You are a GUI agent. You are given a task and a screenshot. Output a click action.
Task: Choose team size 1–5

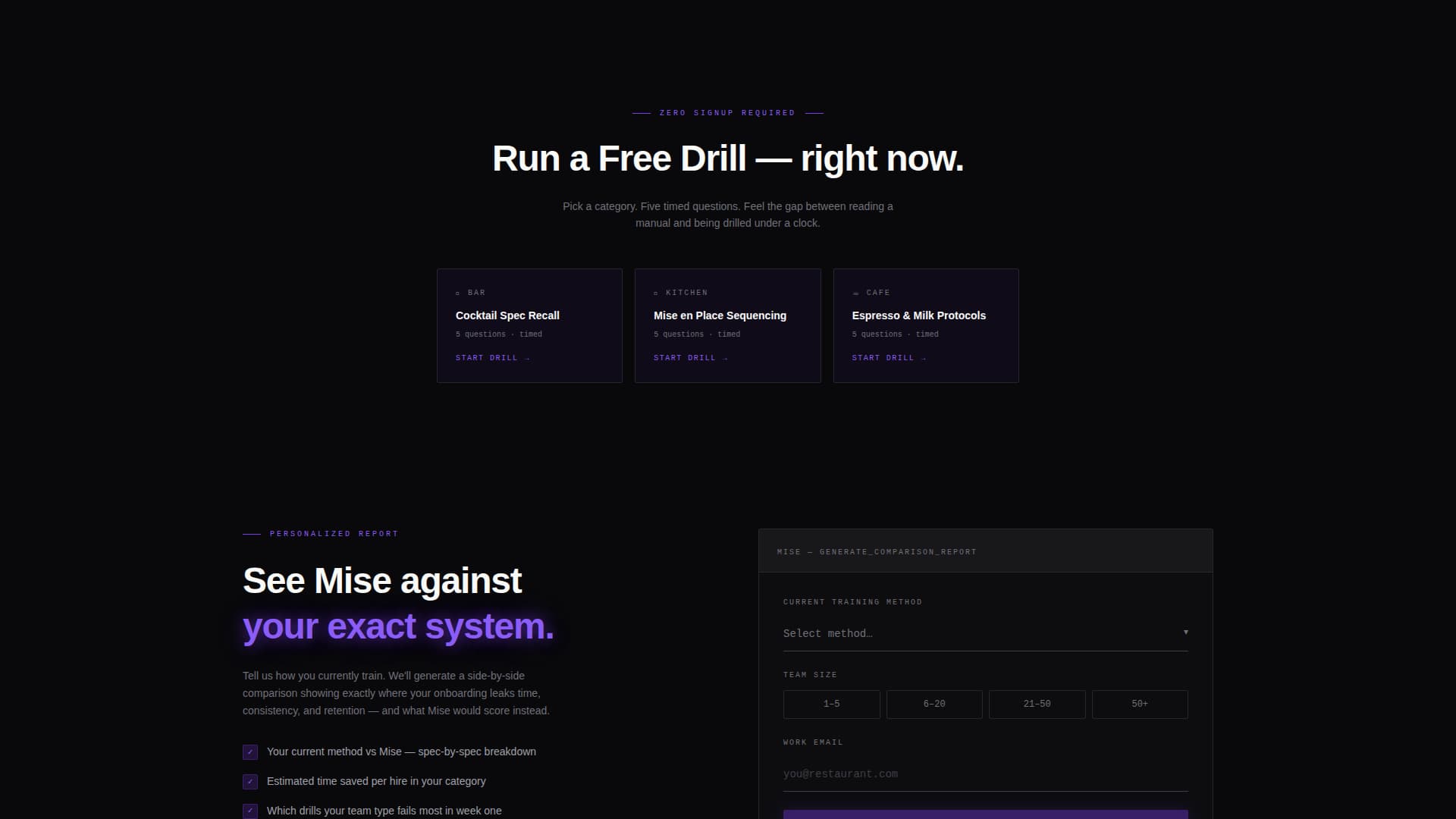pyautogui.click(x=831, y=704)
